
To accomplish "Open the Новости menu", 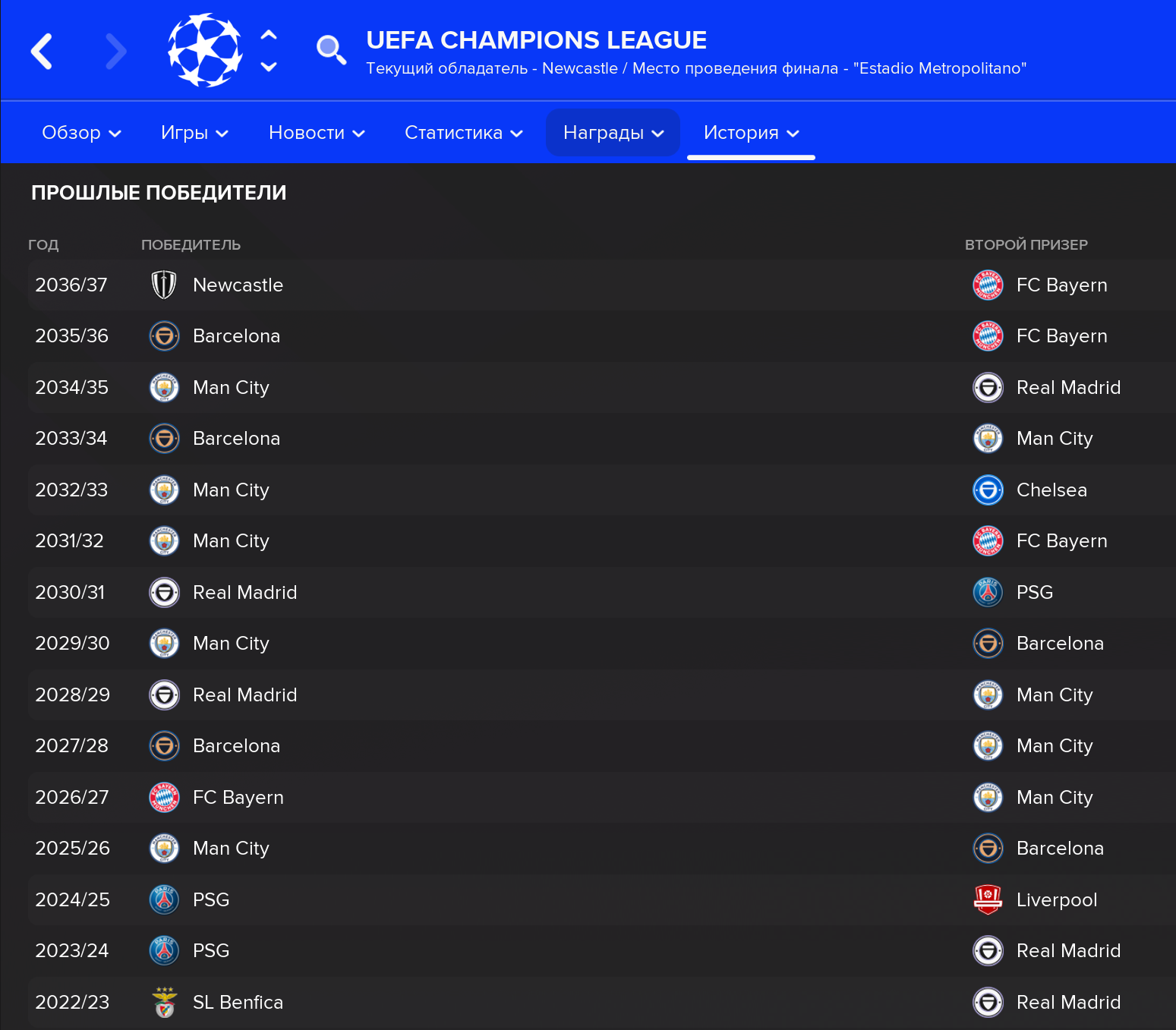I will 317,133.
